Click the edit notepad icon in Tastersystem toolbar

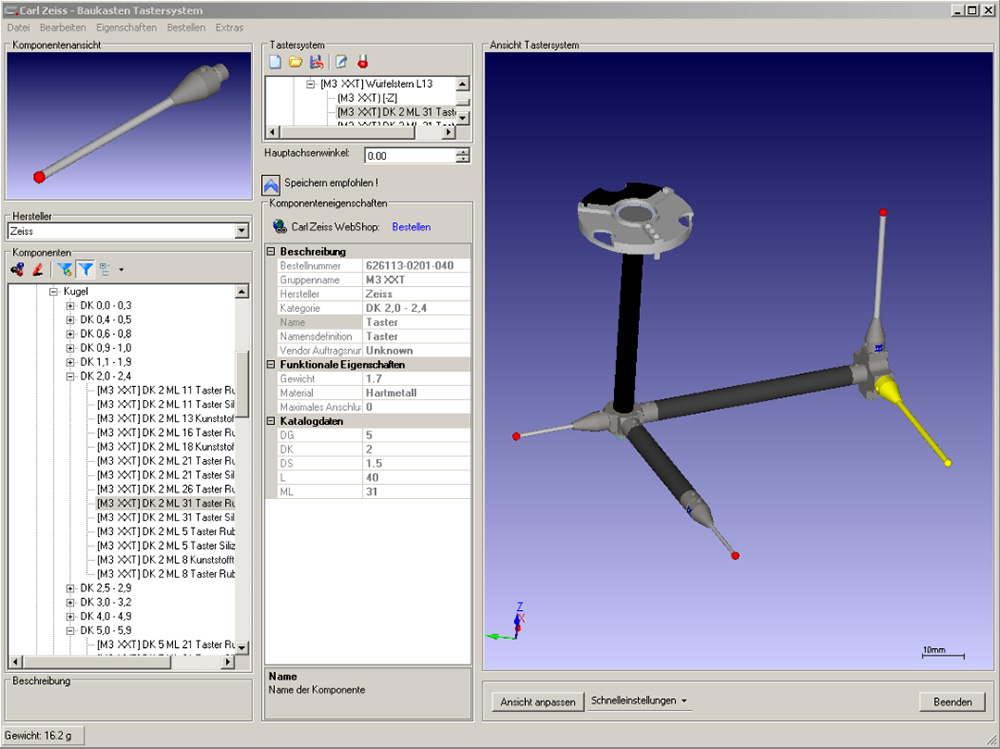pyautogui.click(x=342, y=62)
